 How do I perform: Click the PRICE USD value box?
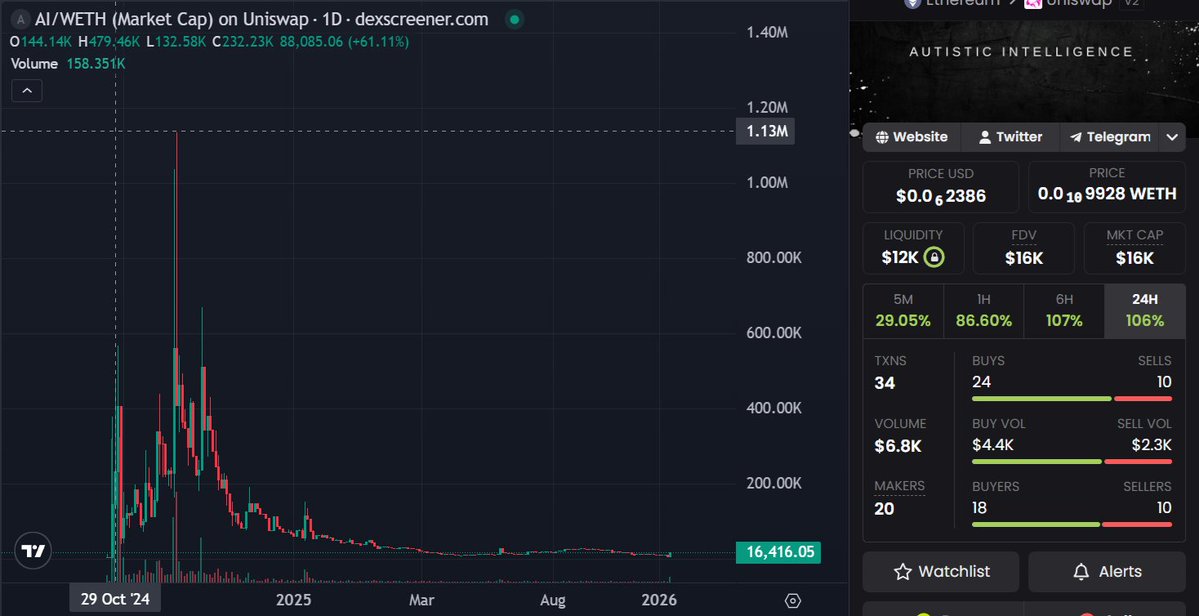click(x=941, y=186)
